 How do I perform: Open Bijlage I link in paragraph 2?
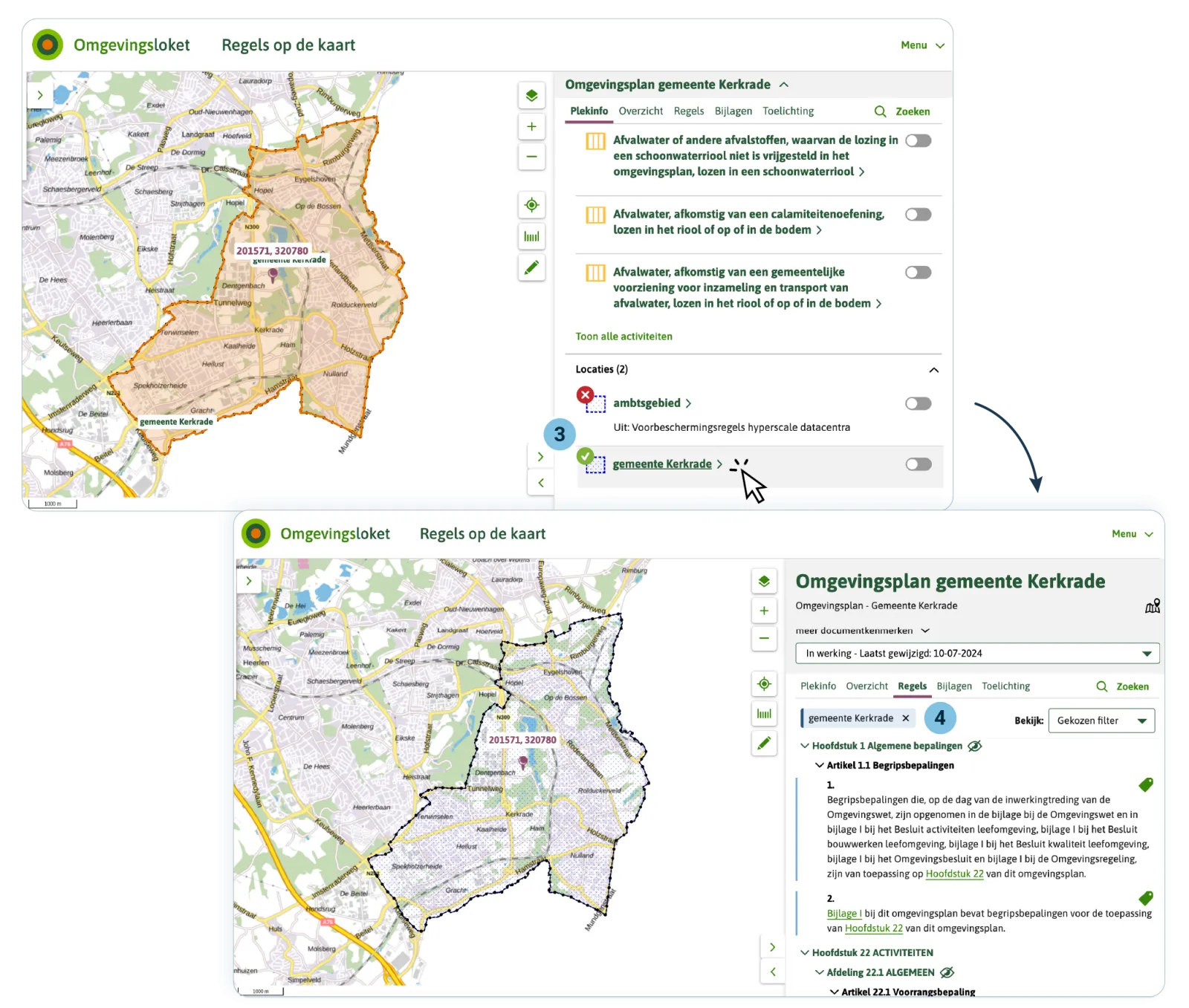point(844,914)
